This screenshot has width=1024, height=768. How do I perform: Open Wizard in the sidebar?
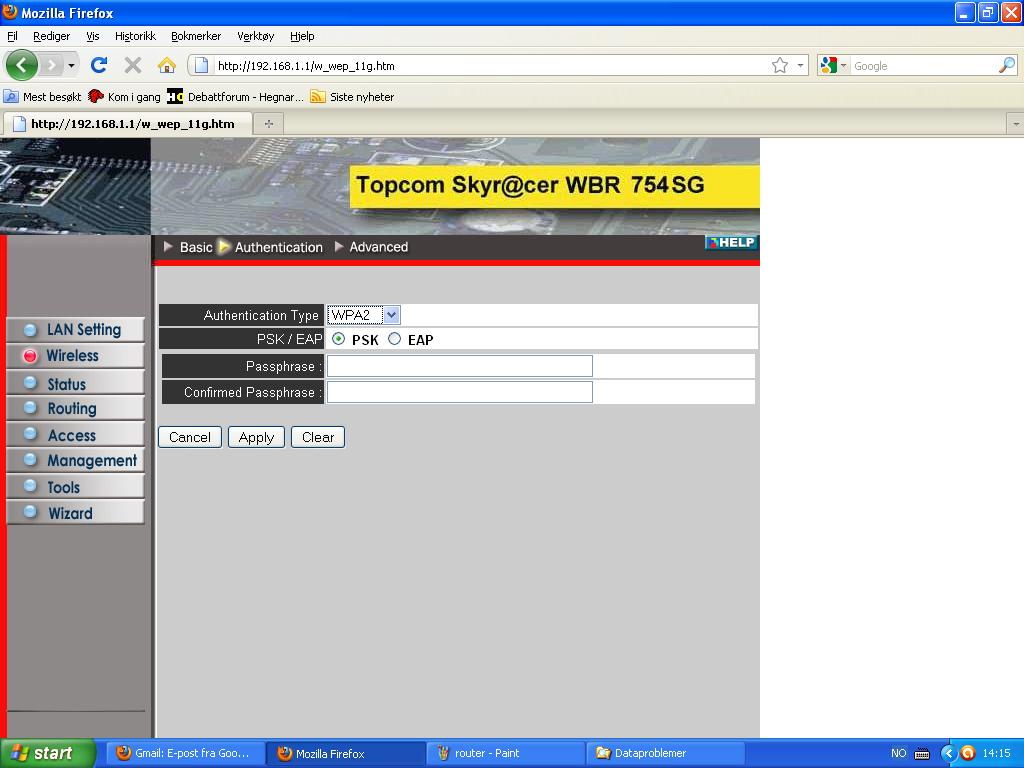click(75, 513)
